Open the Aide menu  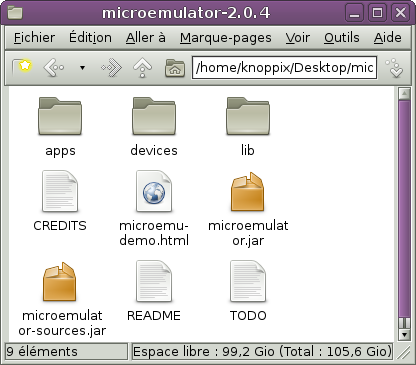pyautogui.click(x=387, y=38)
